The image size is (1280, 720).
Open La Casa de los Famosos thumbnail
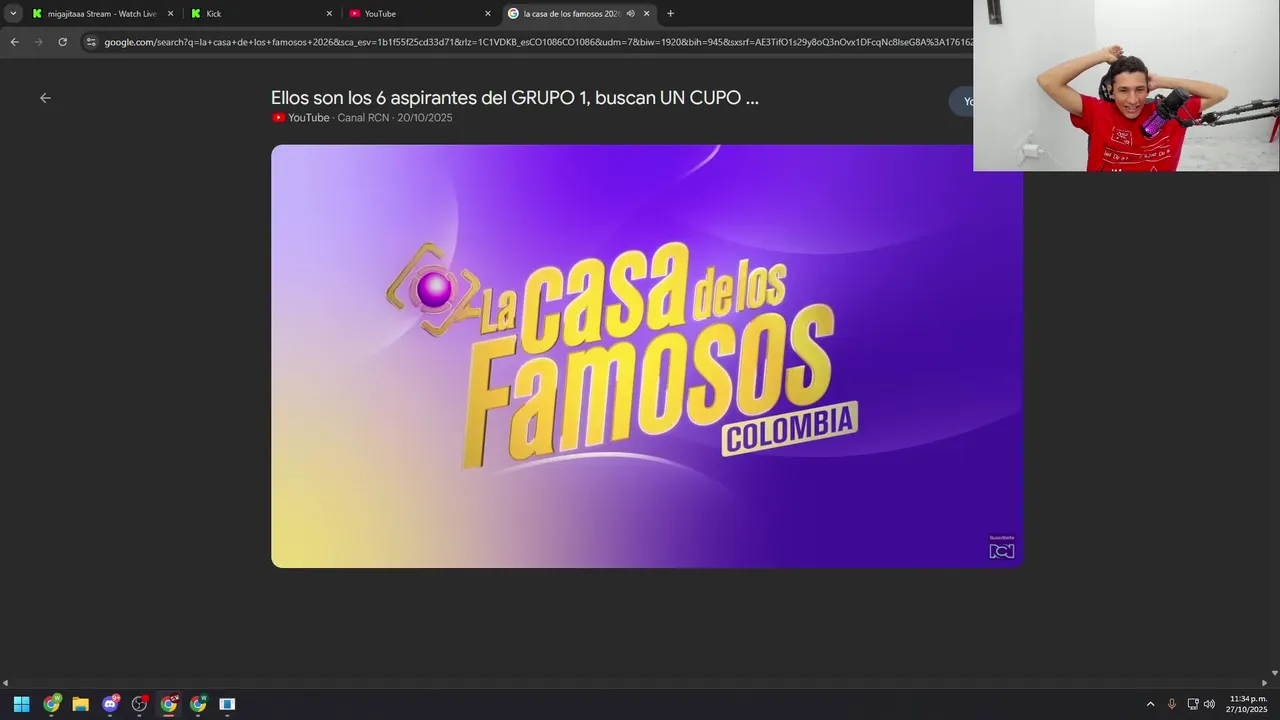[647, 356]
